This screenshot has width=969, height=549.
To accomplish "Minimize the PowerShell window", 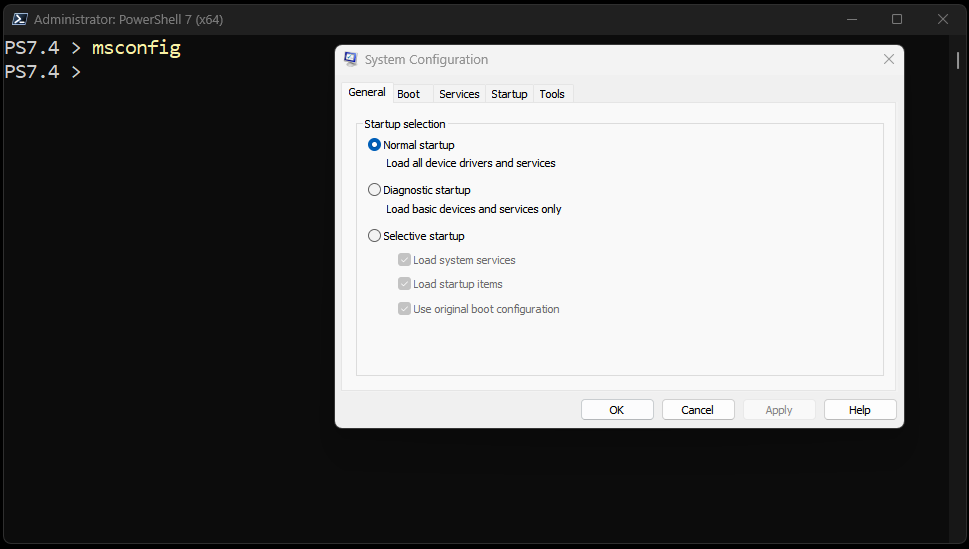I will click(x=852, y=19).
